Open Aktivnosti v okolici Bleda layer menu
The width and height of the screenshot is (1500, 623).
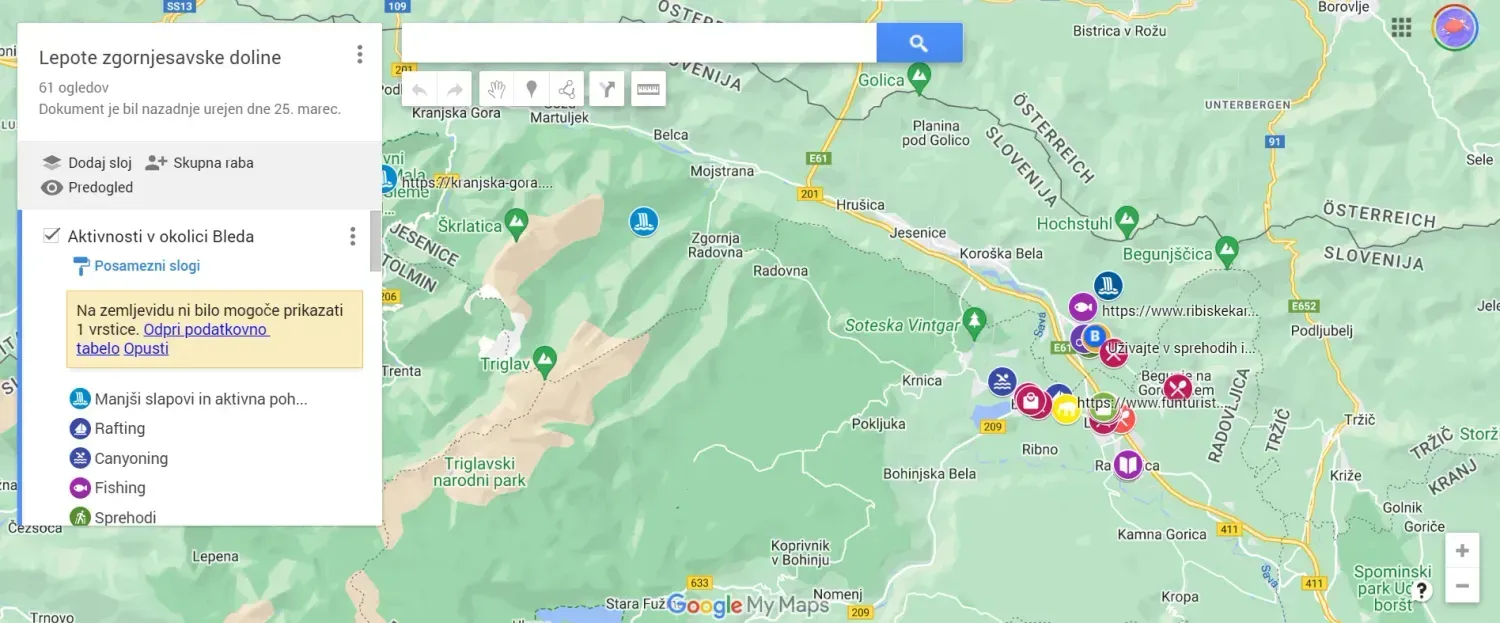pyautogui.click(x=352, y=237)
